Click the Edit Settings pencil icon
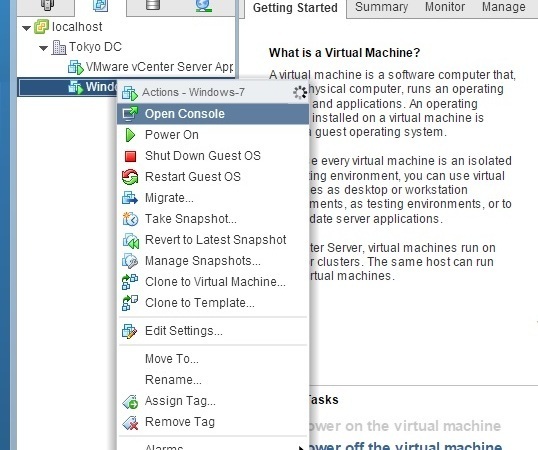The width and height of the screenshot is (538, 450). click(x=130, y=331)
